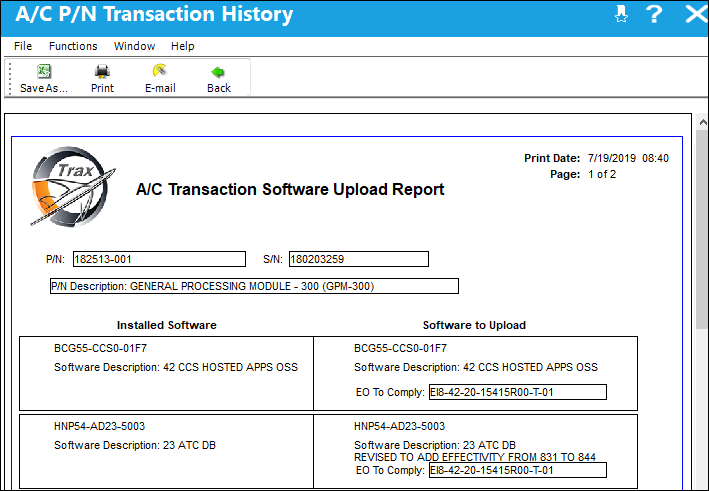Click upload software BCG55-CCS0-01F7 text
The height and width of the screenshot is (491, 709).
pos(400,348)
